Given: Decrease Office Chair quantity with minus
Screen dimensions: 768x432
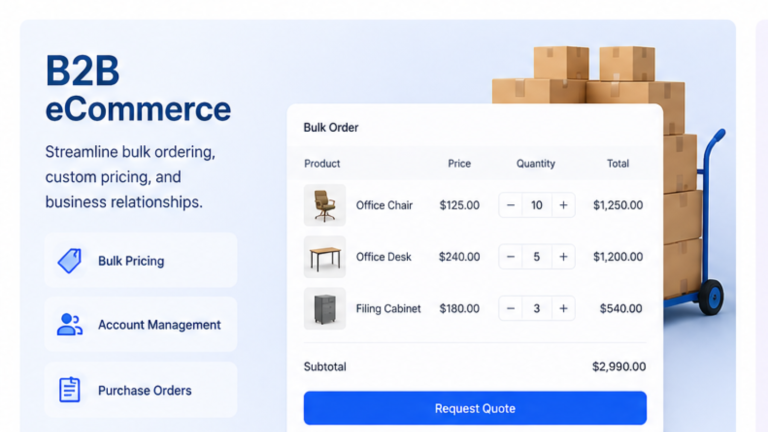Looking at the screenshot, I should tap(510, 205).
